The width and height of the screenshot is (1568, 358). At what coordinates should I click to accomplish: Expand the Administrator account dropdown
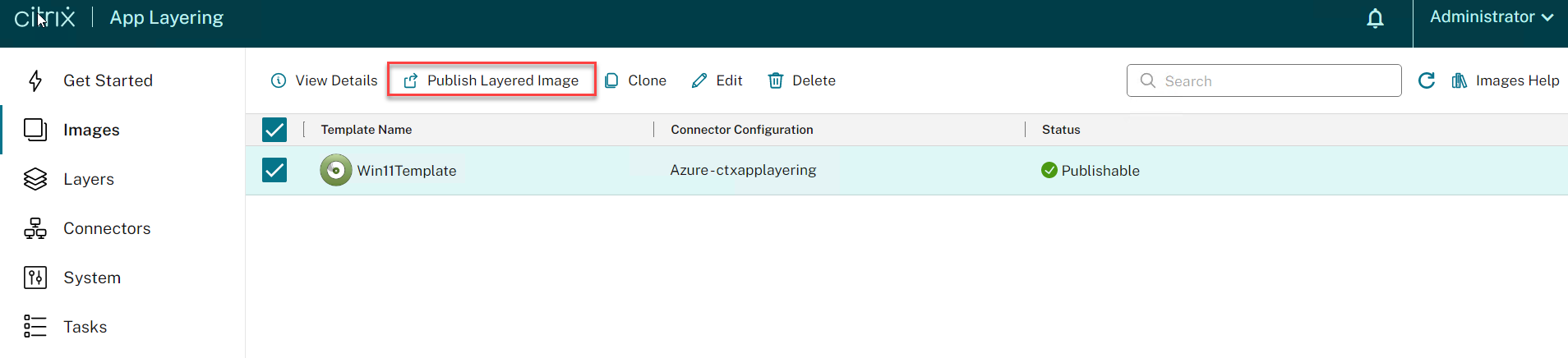click(x=1491, y=17)
